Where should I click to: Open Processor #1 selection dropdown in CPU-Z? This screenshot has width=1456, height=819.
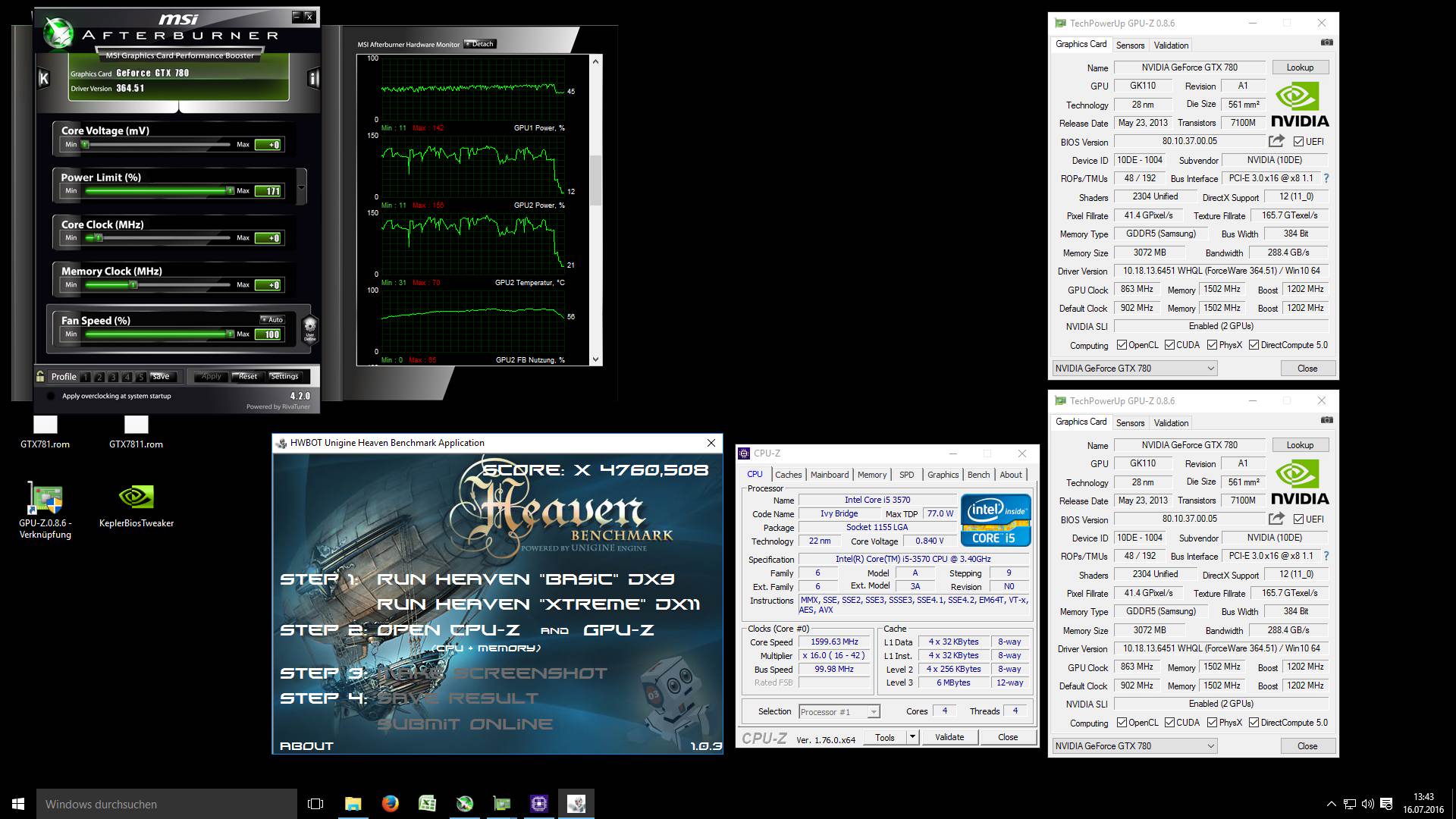839,711
